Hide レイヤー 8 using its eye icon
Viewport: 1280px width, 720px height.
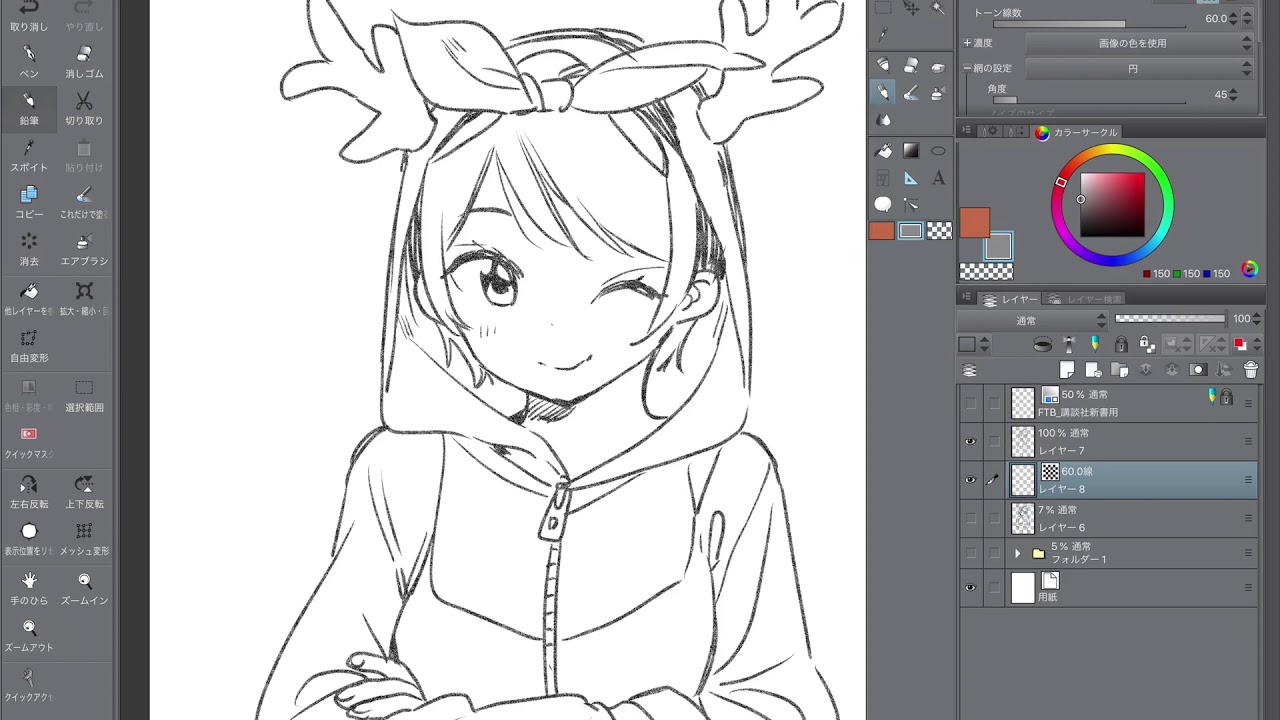coord(970,480)
